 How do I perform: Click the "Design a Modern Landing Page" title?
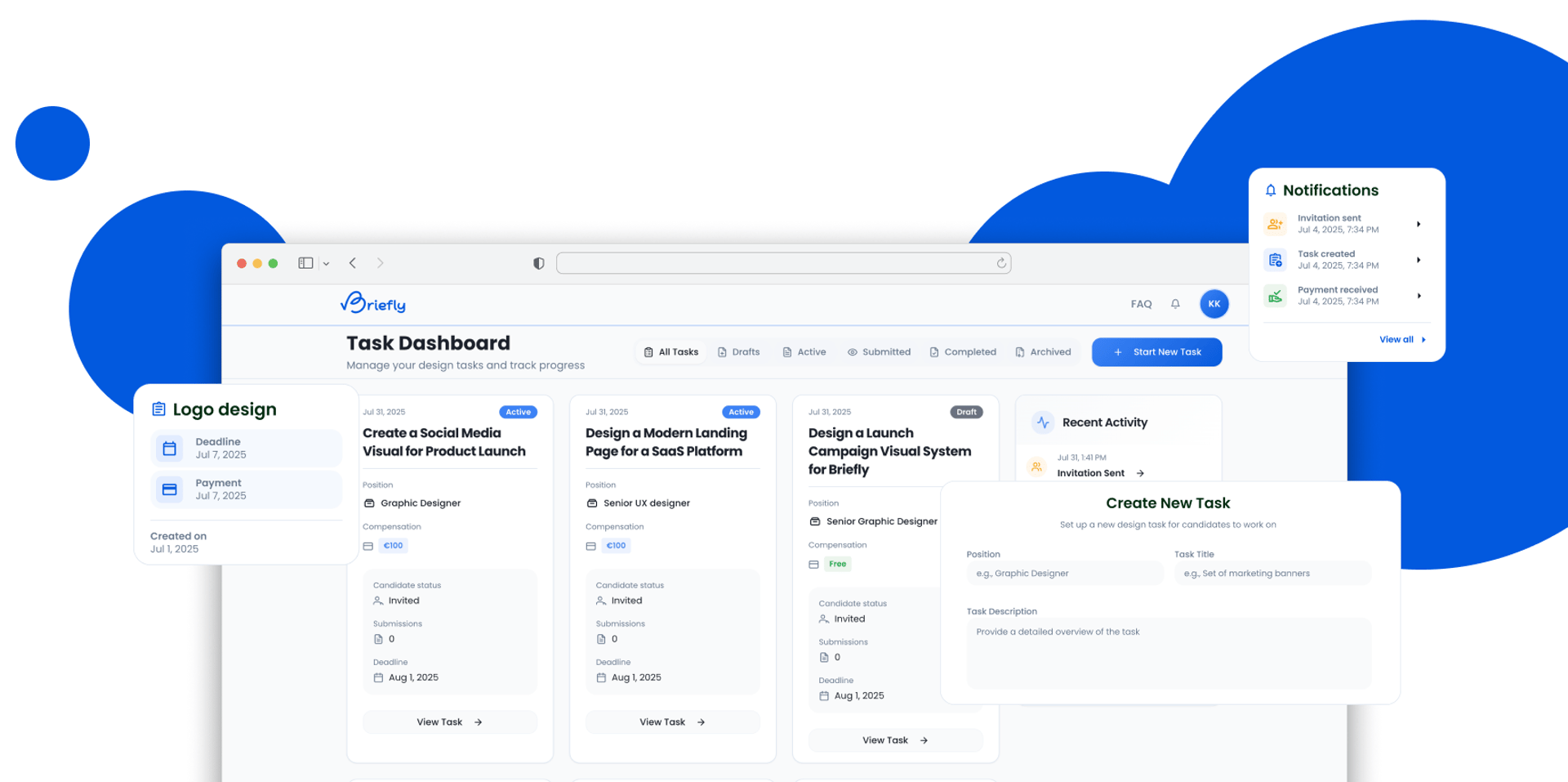[x=666, y=442]
